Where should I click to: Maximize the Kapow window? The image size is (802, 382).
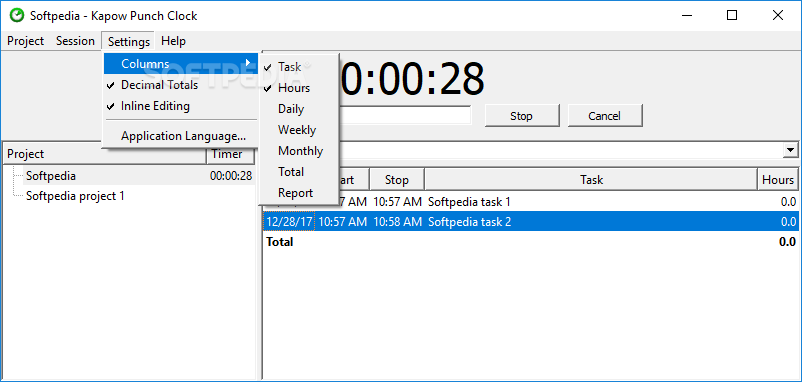(732, 15)
